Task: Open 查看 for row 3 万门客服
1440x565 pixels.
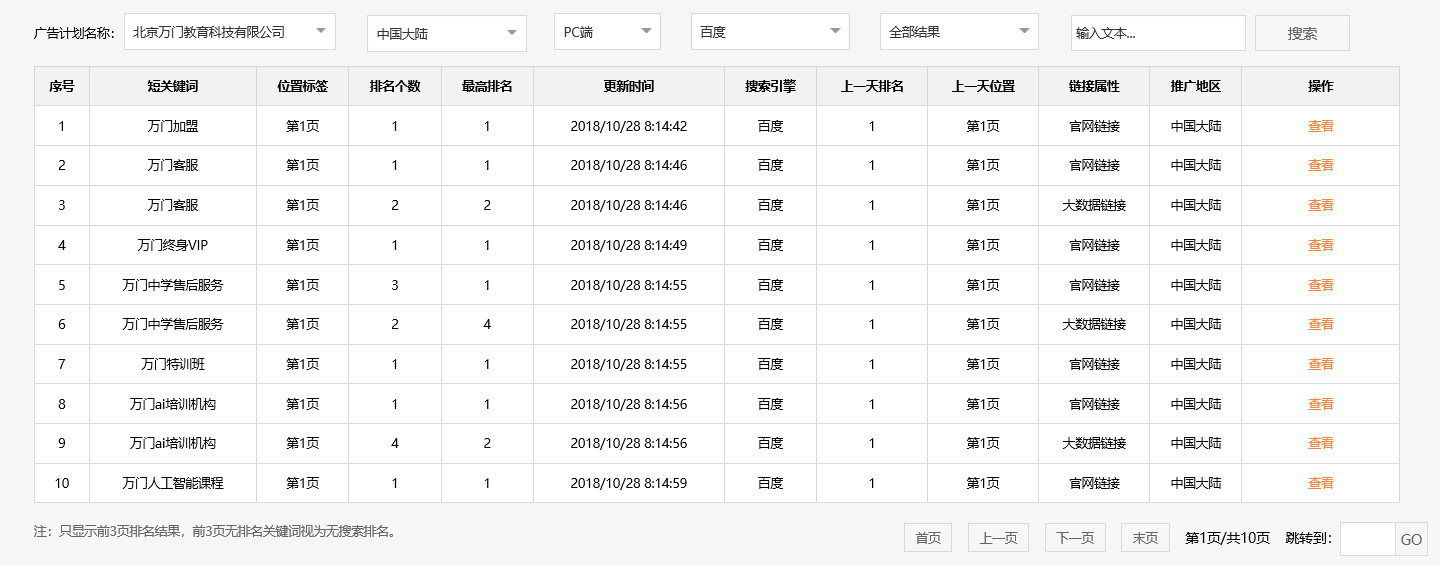Action: click(1320, 205)
